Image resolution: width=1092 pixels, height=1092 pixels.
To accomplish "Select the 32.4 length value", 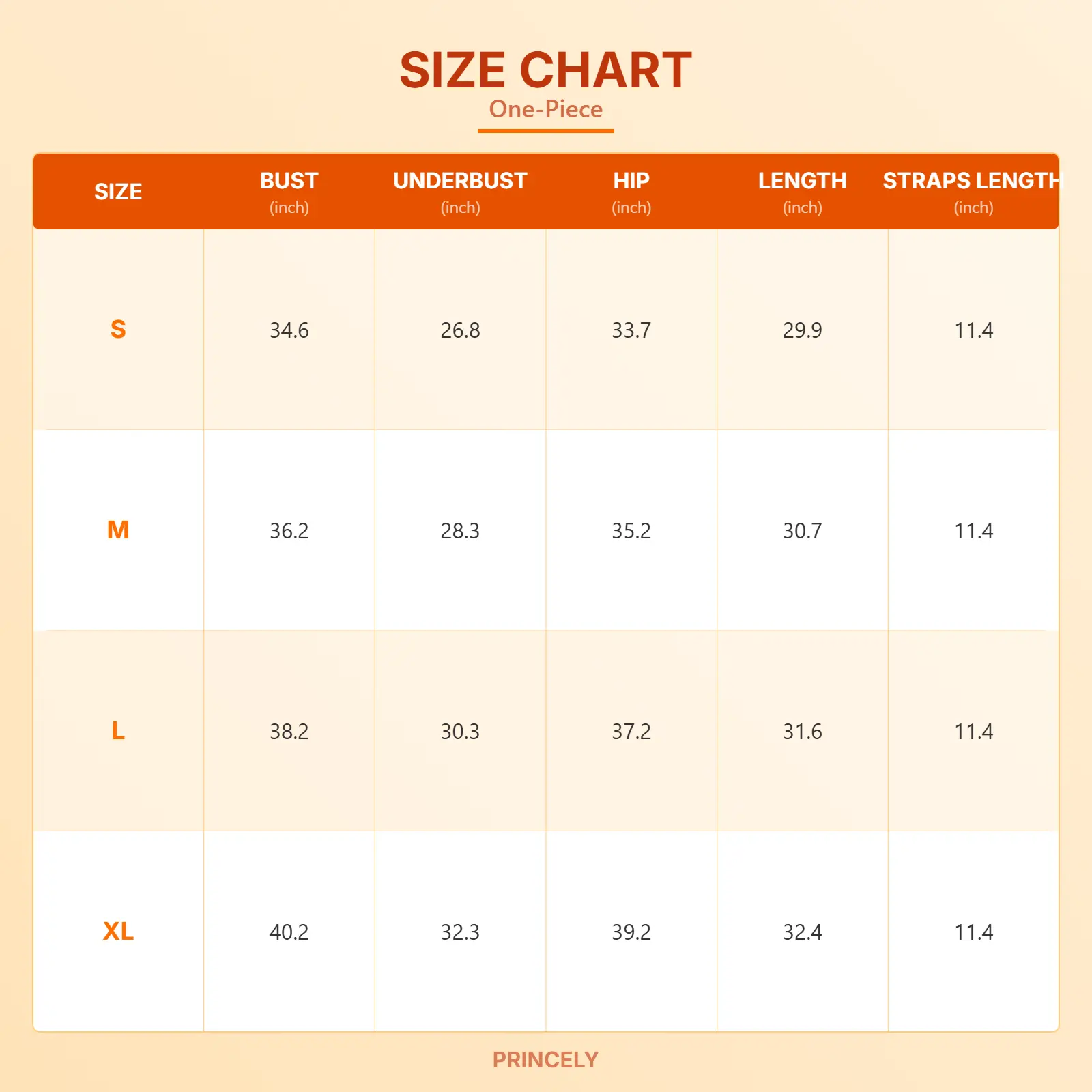I will tap(802, 932).
